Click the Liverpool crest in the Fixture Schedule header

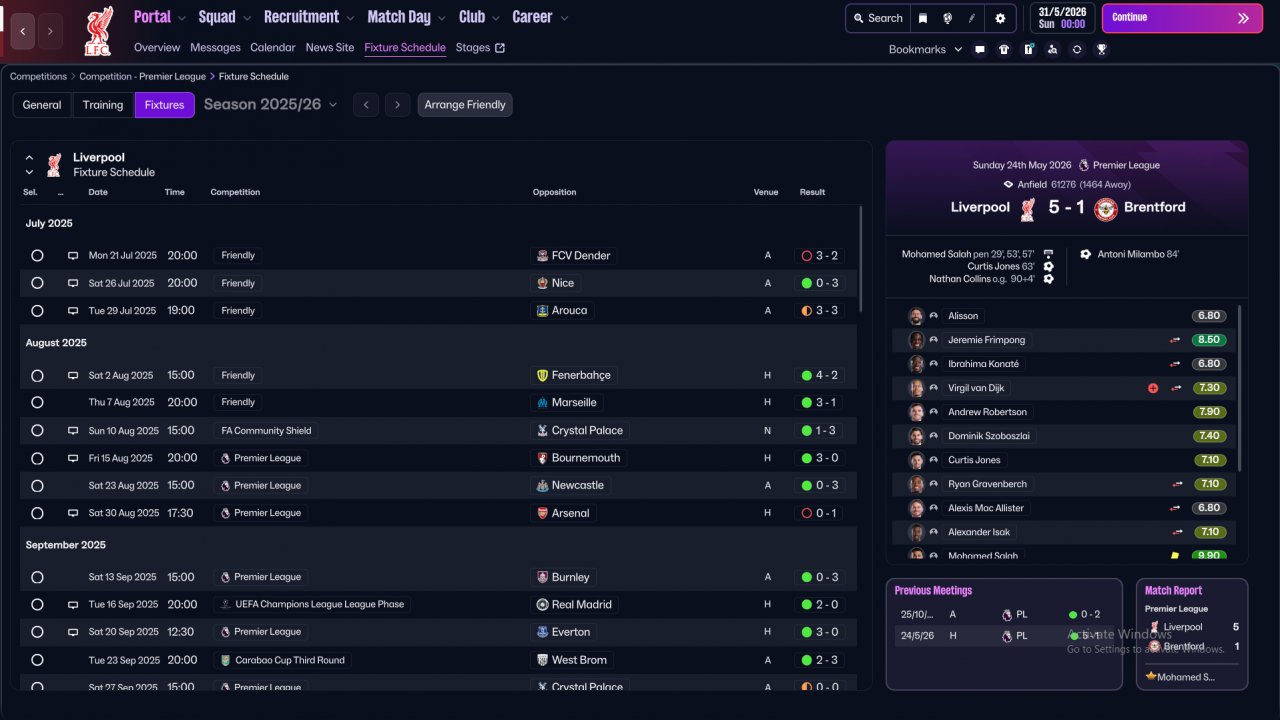point(54,165)
